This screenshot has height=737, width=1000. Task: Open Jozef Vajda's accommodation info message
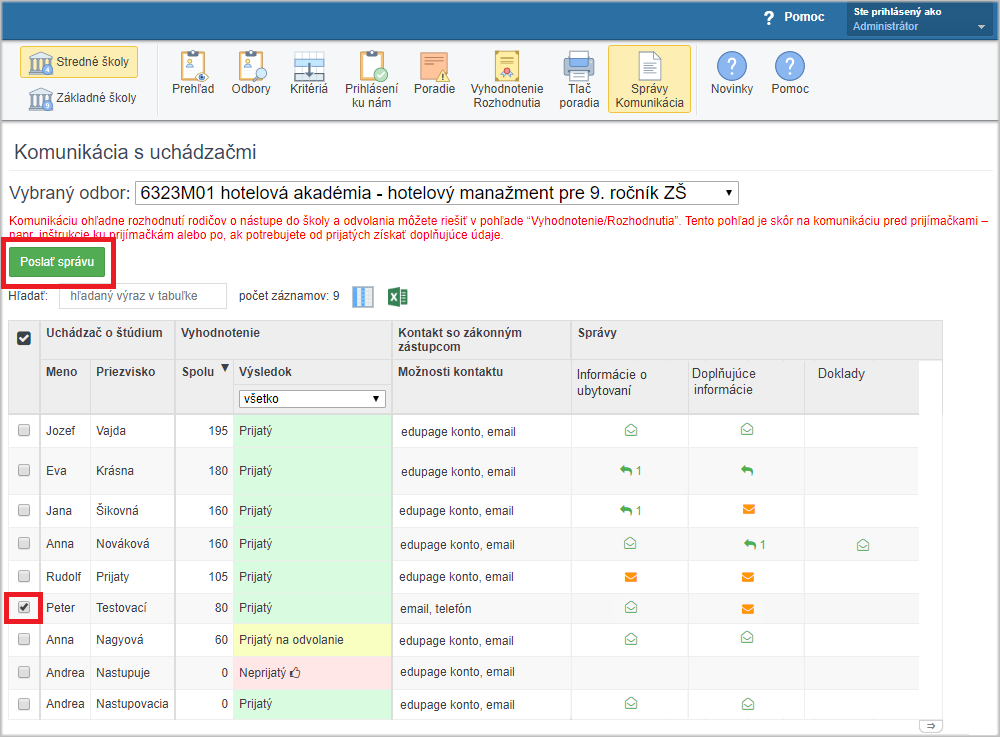(x=631, y=430)
